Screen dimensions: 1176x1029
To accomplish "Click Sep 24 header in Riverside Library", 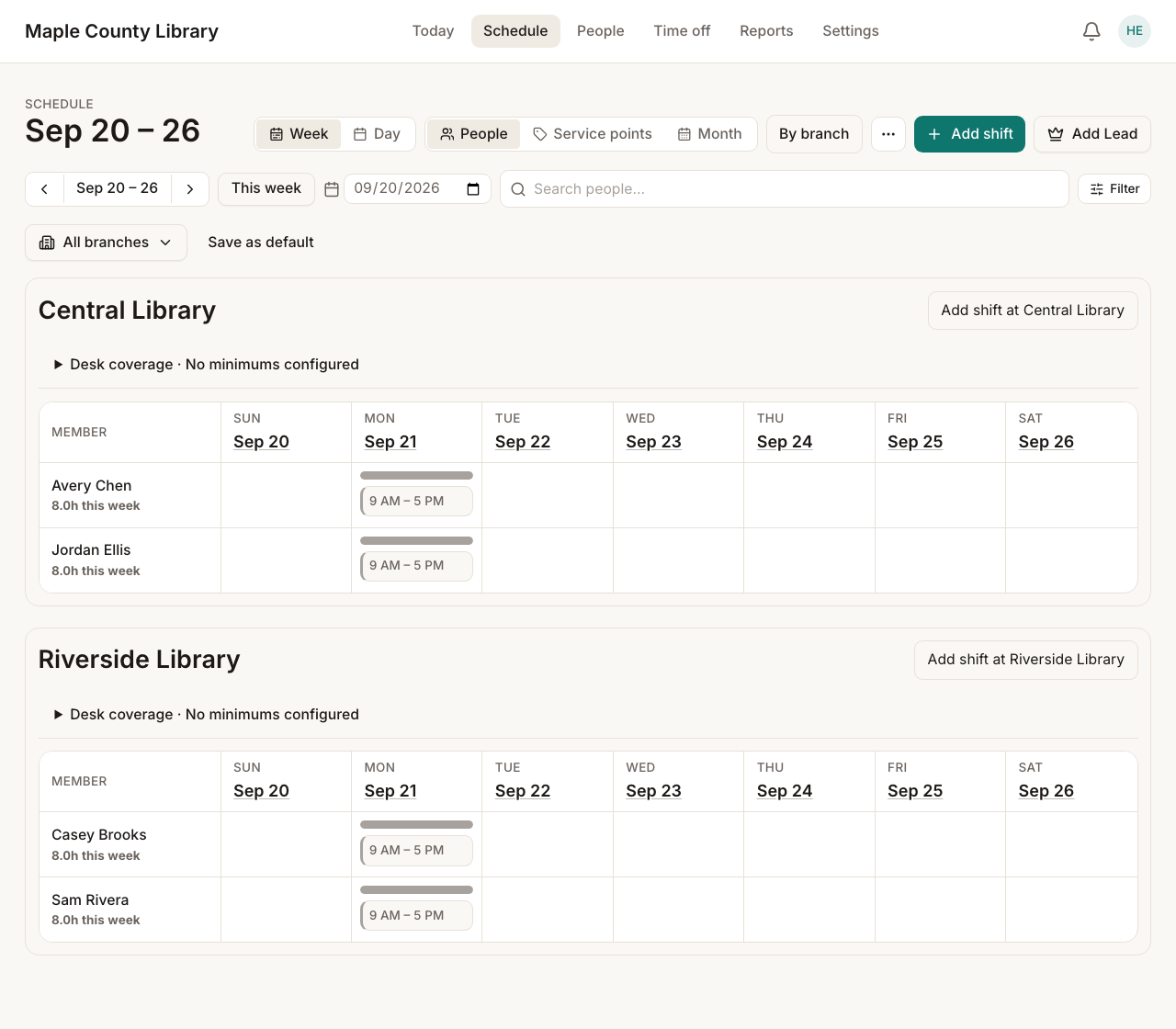I will [x=785, y=791].
